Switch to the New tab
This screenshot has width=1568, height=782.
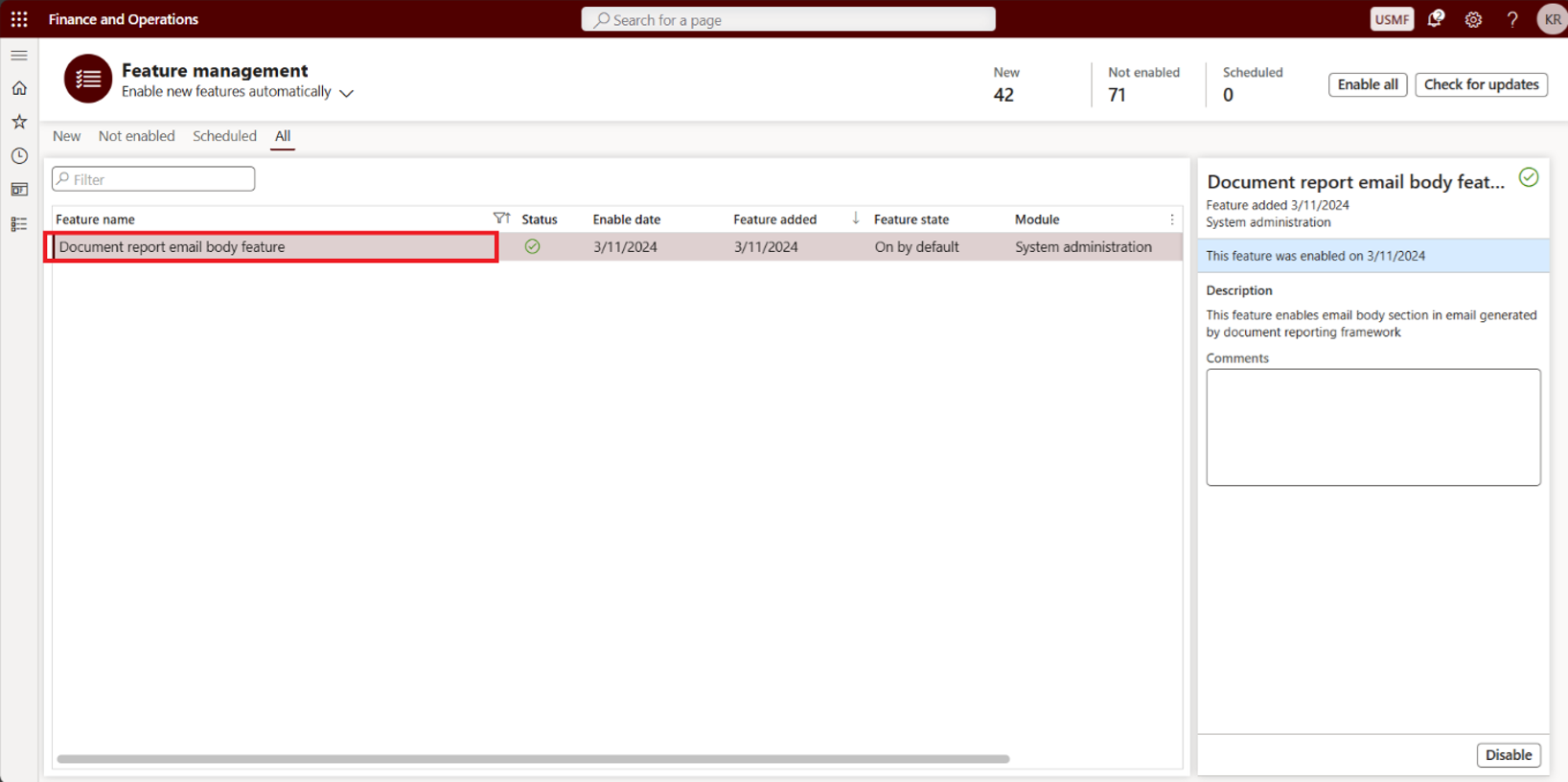click(67, 136)
